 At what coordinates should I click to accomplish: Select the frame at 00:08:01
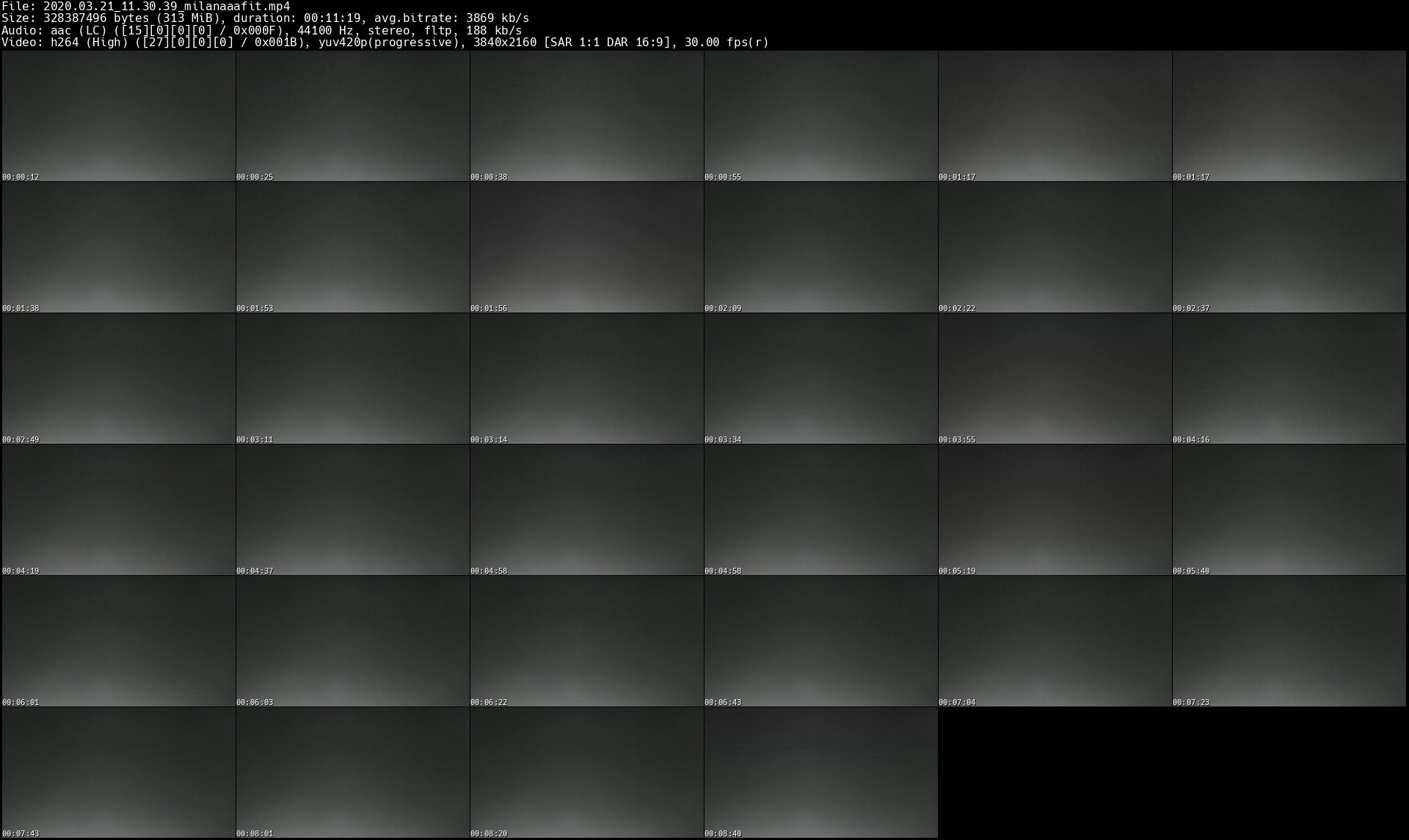click(x=353, y=773)
